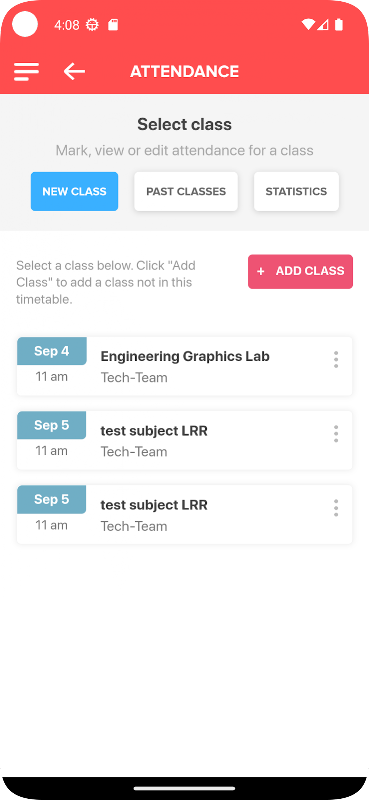Tap the bottom home gesture bar

[x=184, y=788]
